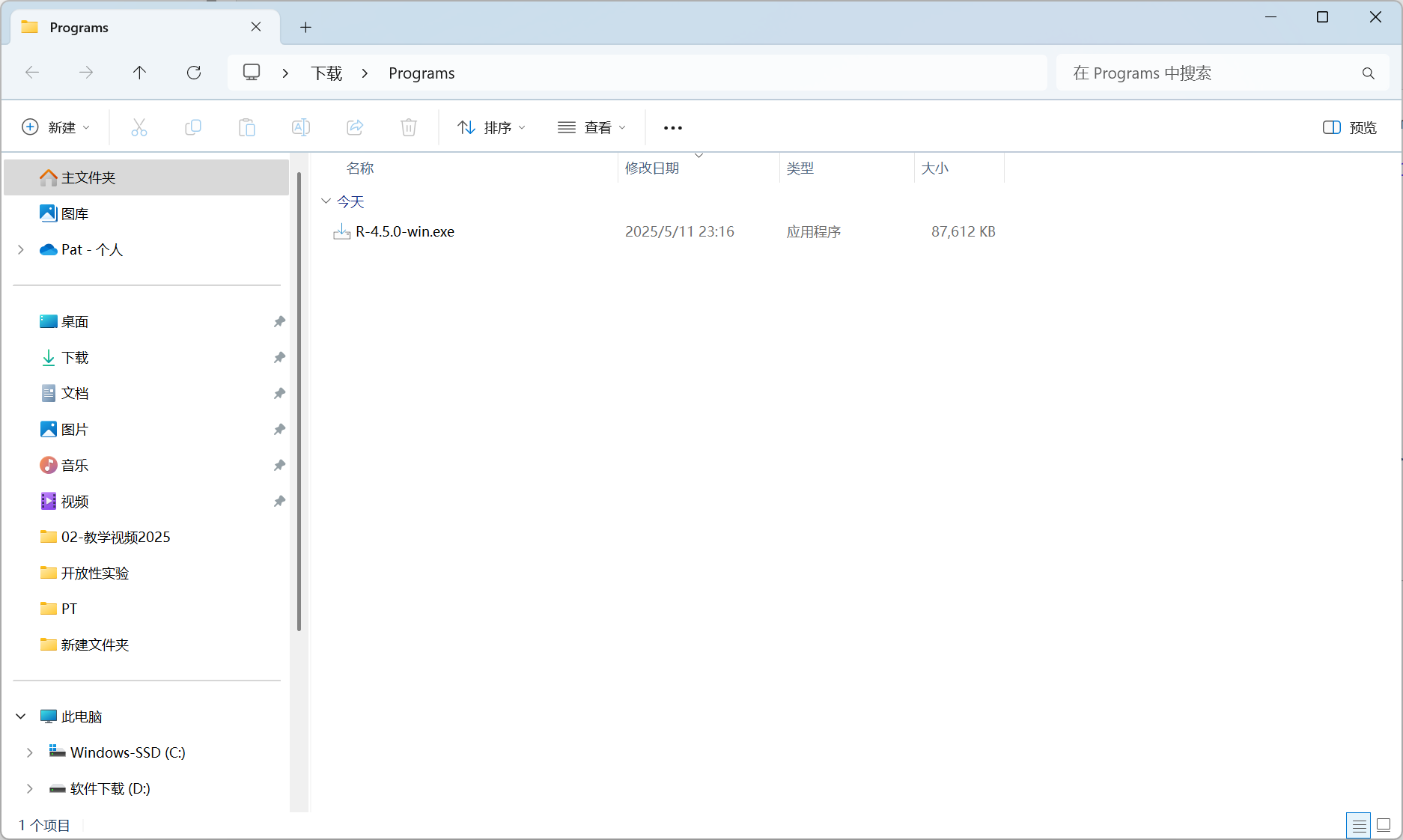The width and height of the screenshot is (1403, 840).
Task: Refresh the Programs folder view
Action: tap(194, 73)
